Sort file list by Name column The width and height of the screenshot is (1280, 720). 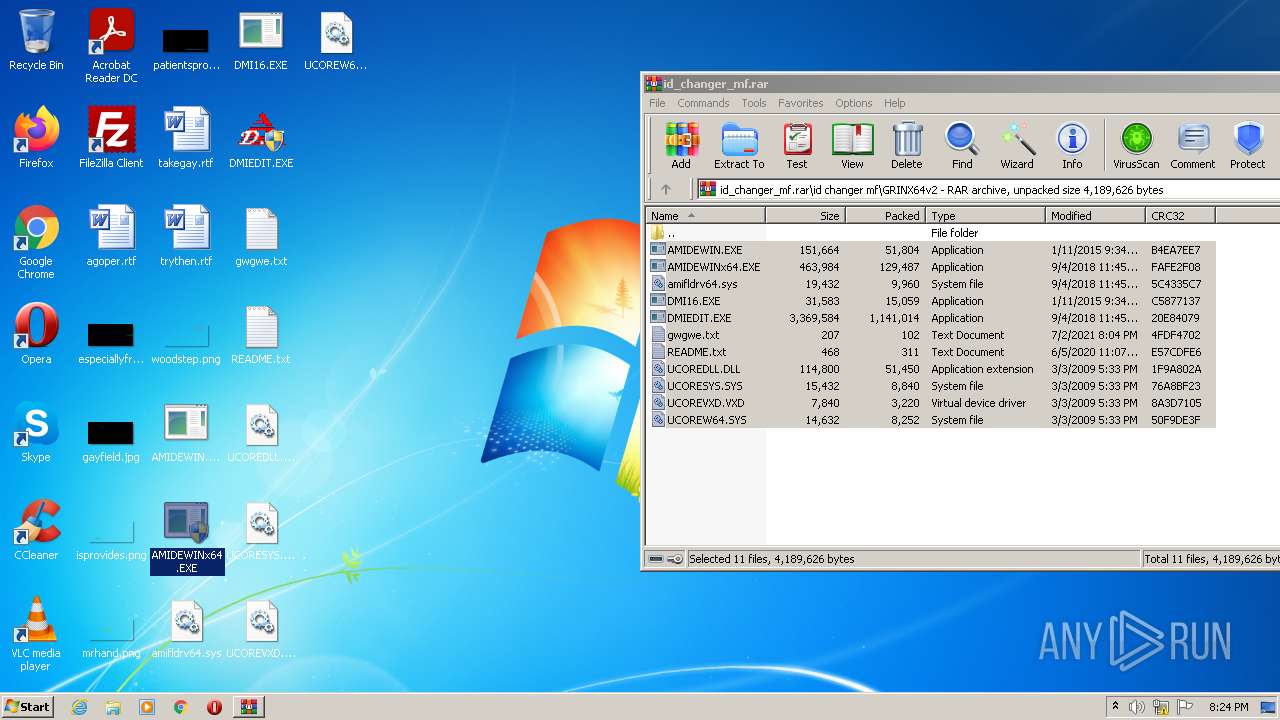tap(705, 215)
